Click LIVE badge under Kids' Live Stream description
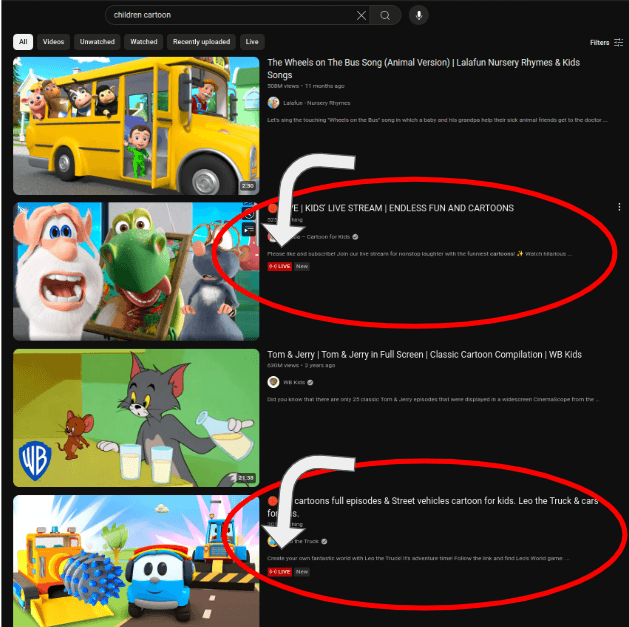629x627 pixels. pos(280,266)
